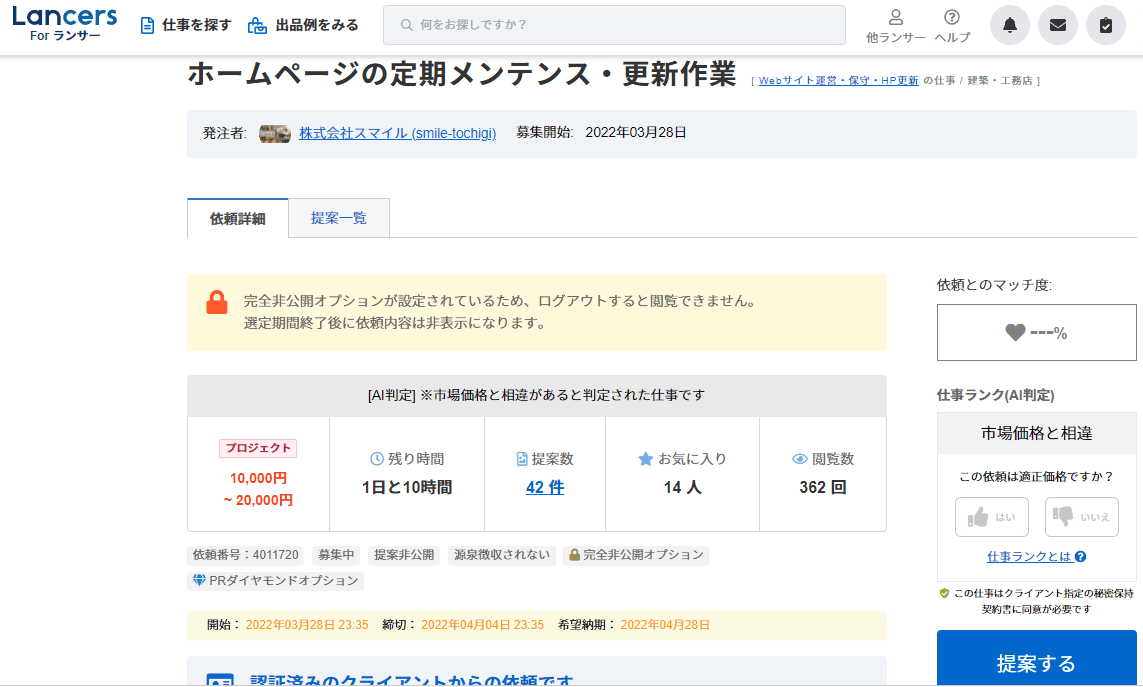Click the document icon beside 提案数

[522, 459]
